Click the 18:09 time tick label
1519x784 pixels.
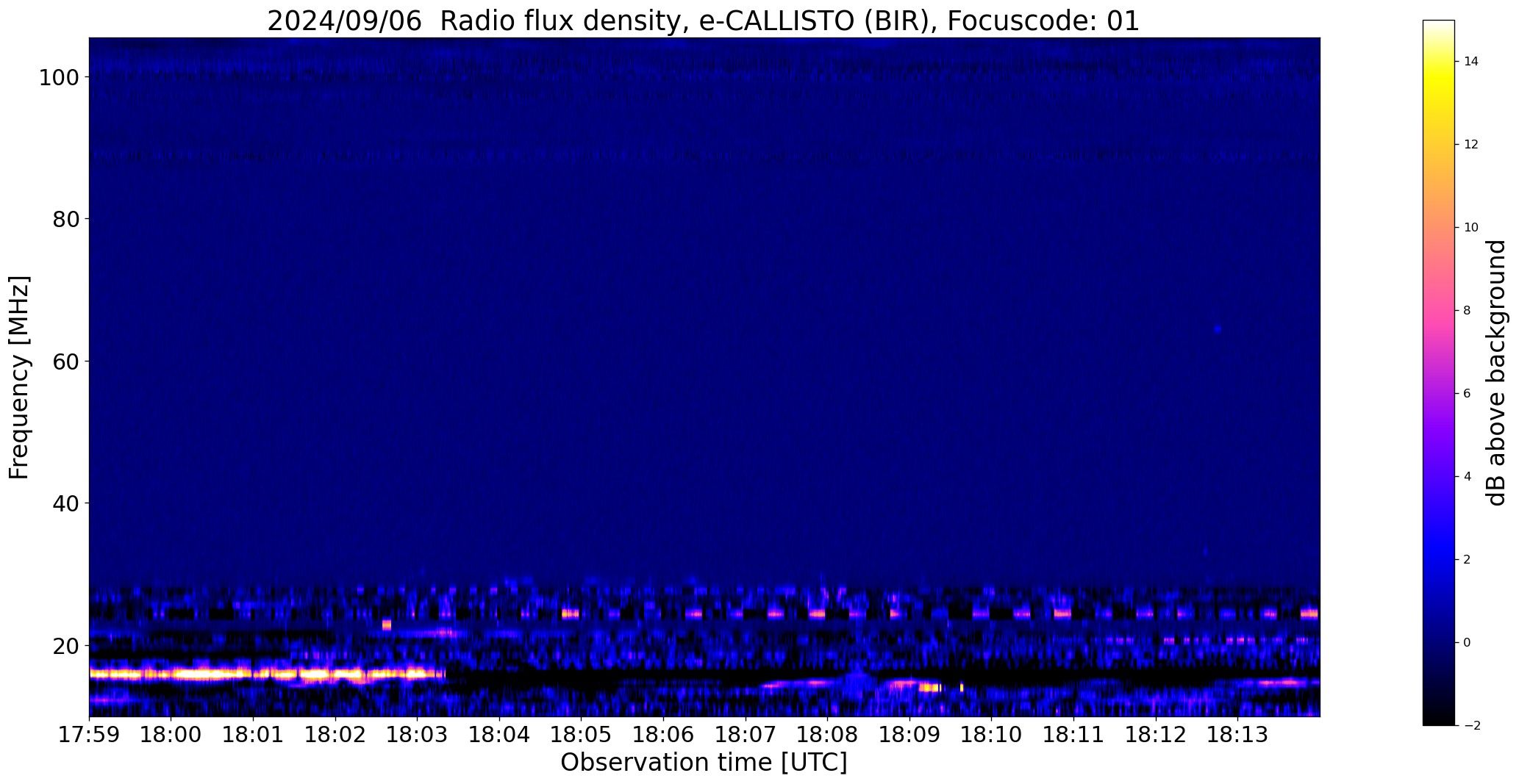coord(909,735)
